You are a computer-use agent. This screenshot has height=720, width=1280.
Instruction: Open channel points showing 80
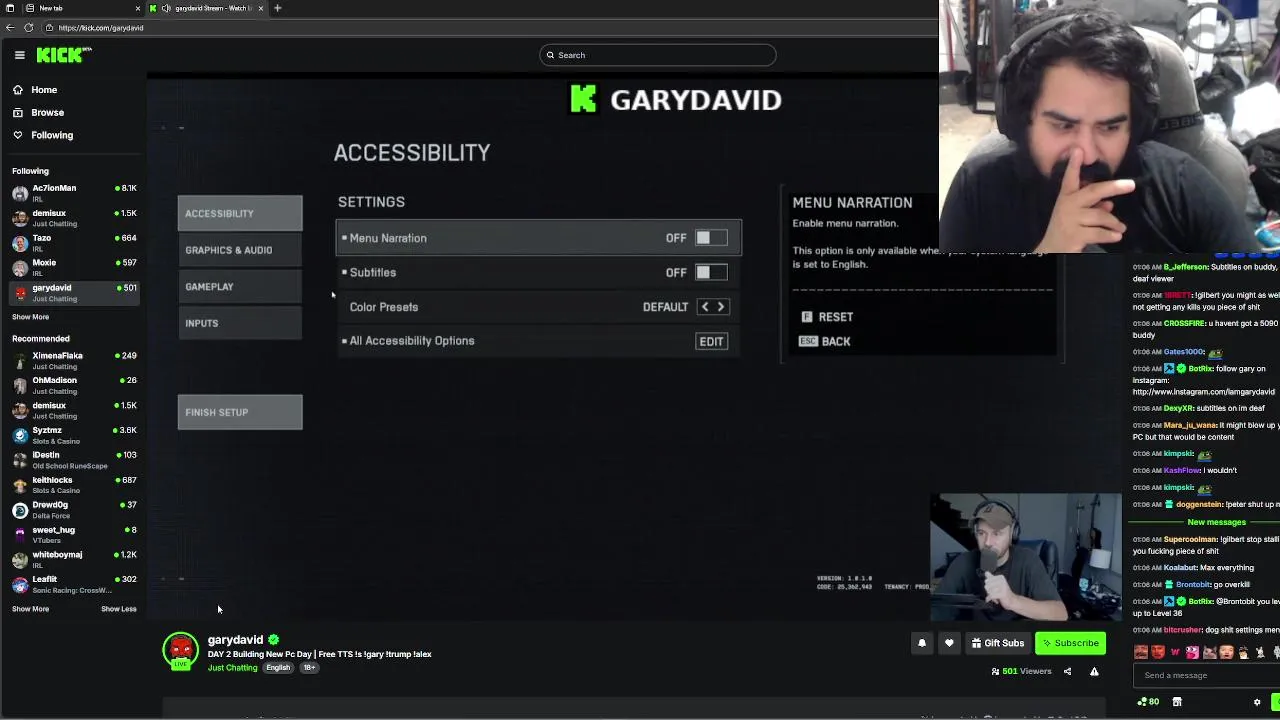[1148, 702]
